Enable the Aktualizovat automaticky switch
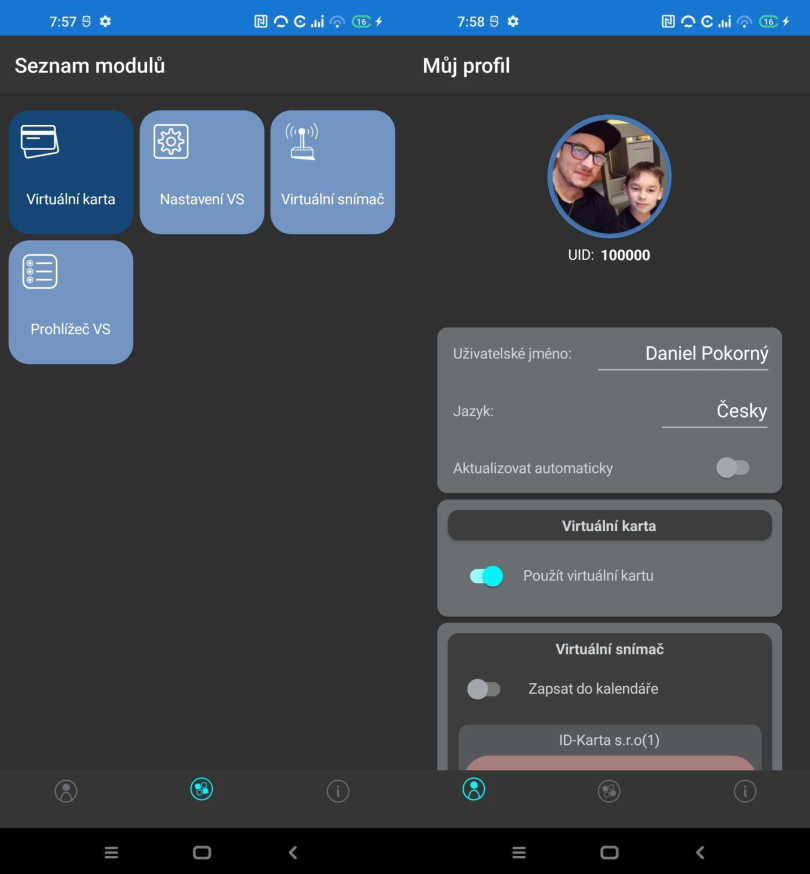Image resolution: width=810 pixels, height=874 pixels. pyautogui.click(x=732, y=468)
